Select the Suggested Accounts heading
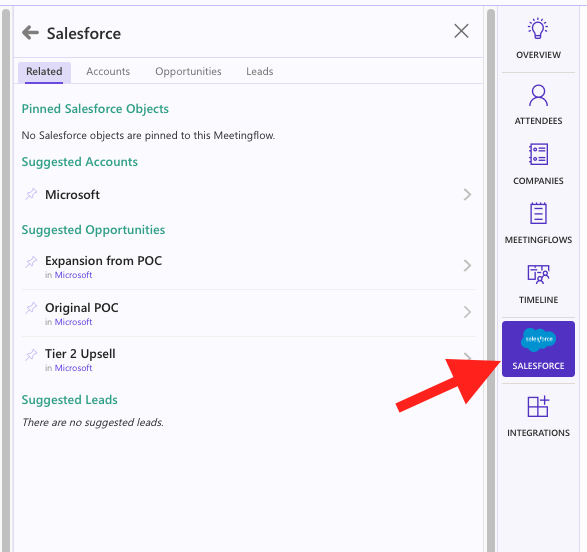The image size is (587, 552). [79, 162]
